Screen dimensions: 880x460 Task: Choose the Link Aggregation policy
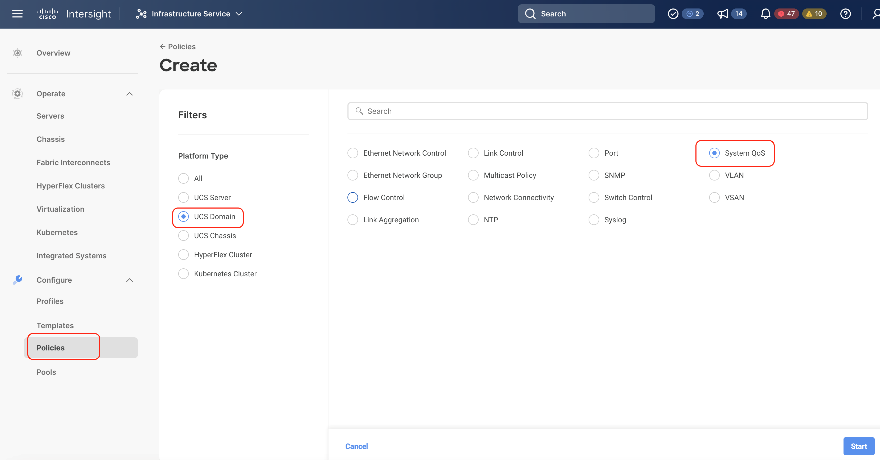point(352,220)
